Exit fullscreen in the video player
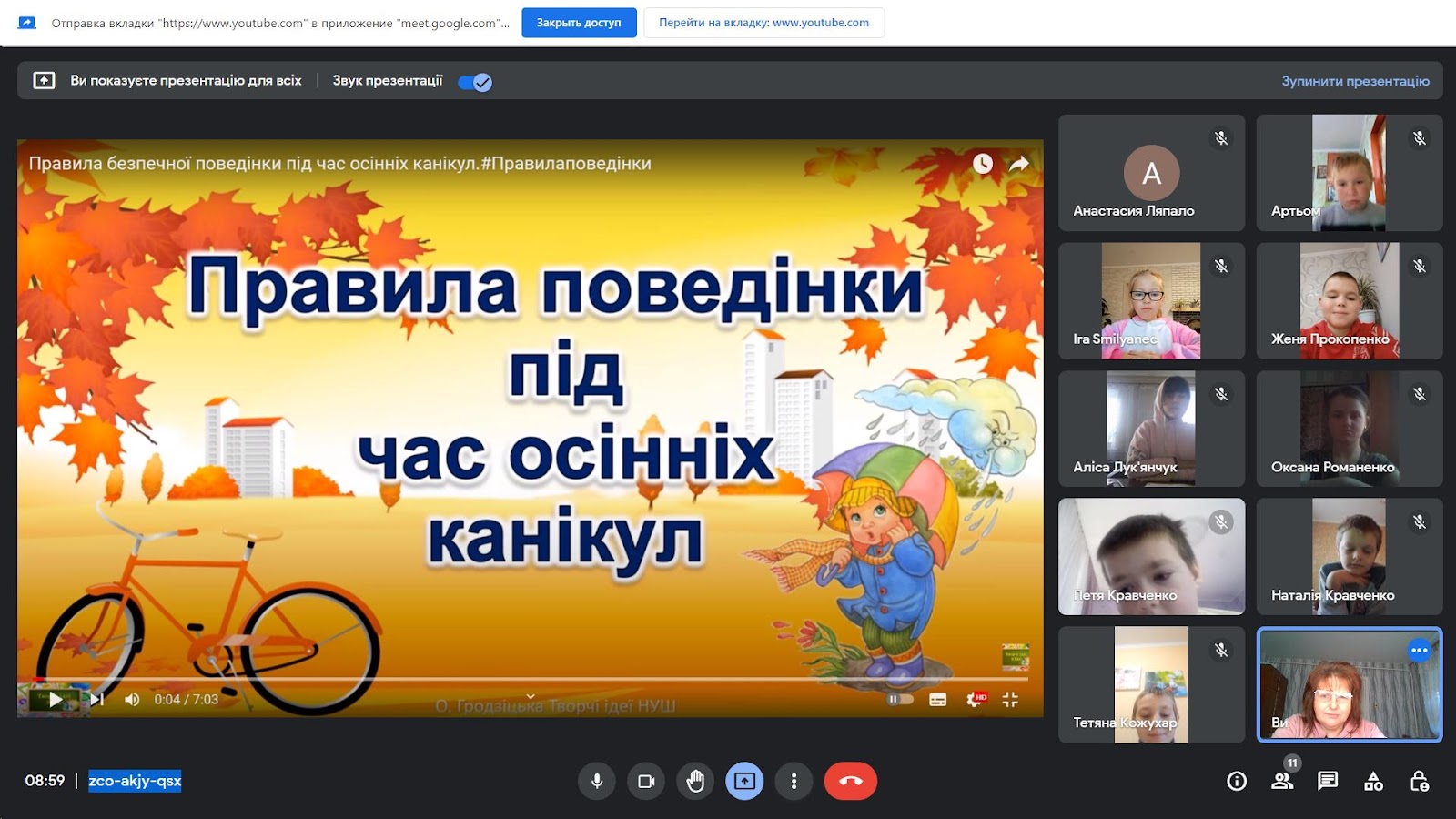The width and height of the screenshot is (1456, 819). [1010, 699]
